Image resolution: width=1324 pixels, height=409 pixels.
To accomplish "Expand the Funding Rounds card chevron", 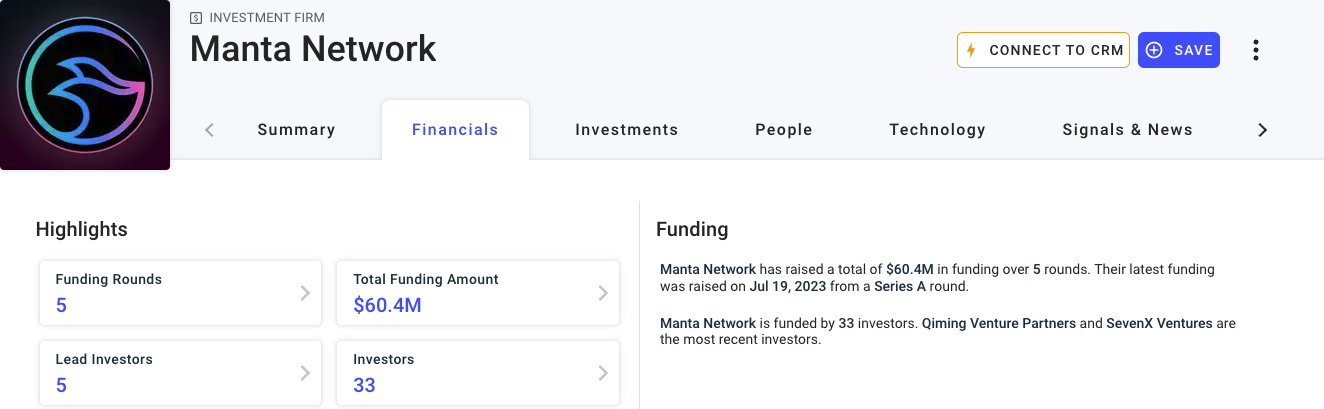I will tap(305, 293).
